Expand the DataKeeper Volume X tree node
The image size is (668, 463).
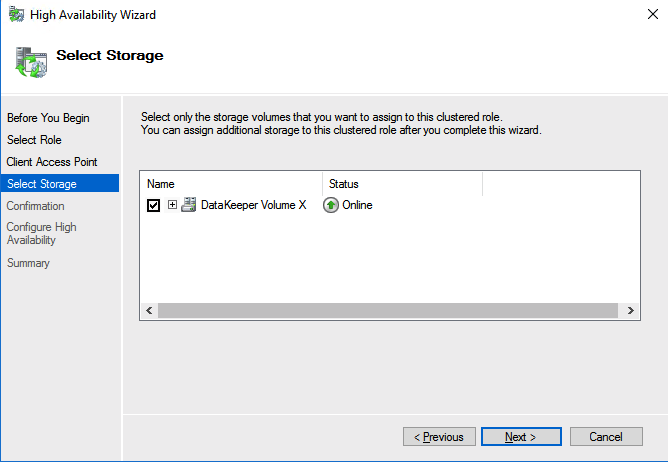pyautogui.click(x=172, y=205)
